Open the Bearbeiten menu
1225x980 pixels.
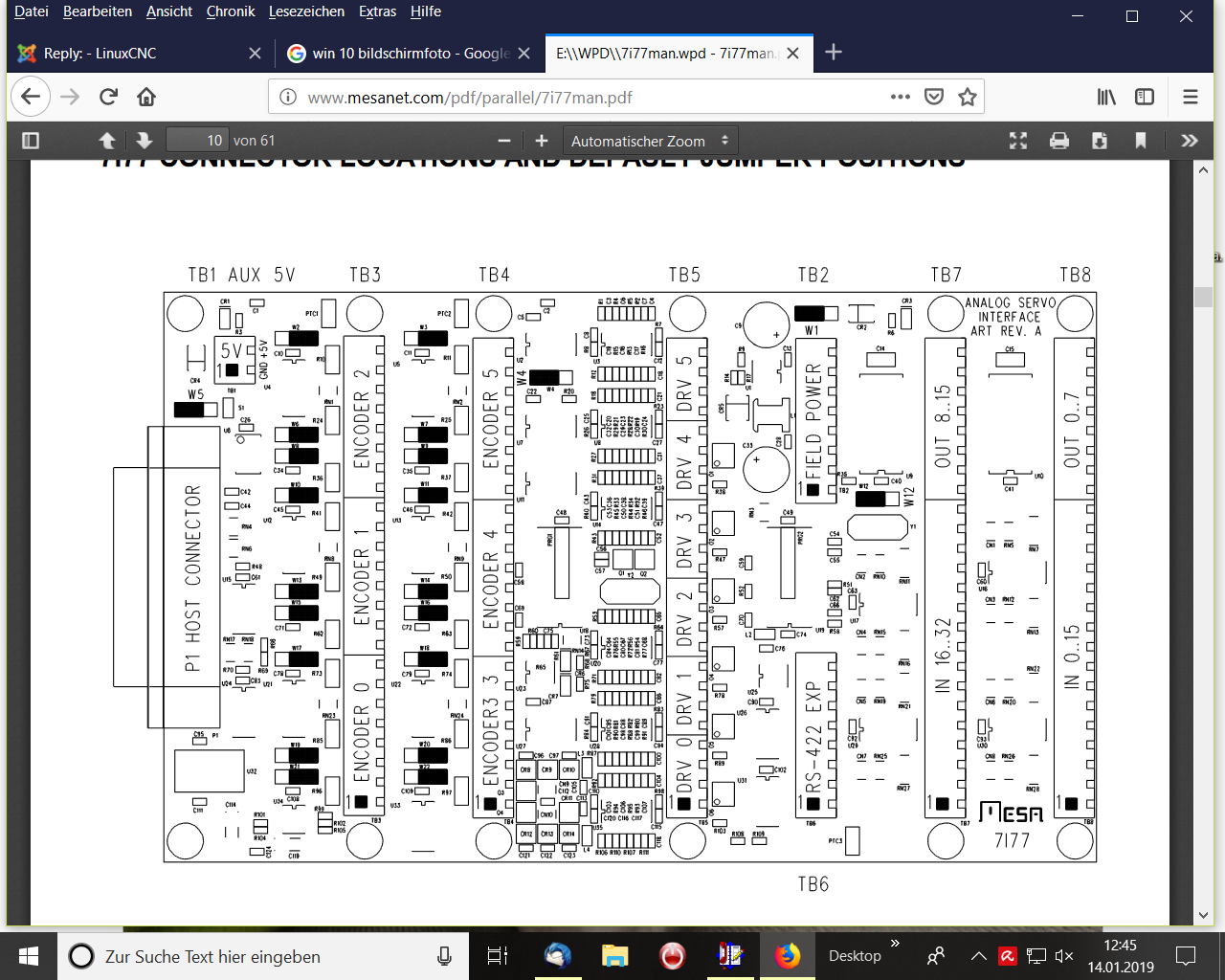click(98, 11)
